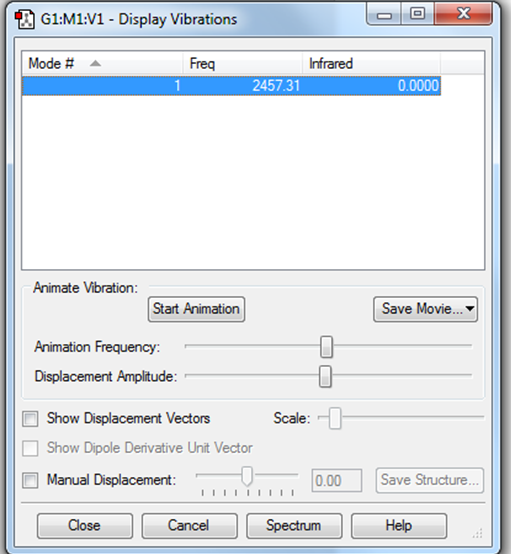This screenshot has width=511, height=554.
Task: Click the Show Dipole Derivative Unit Vector checkbox
Action: (x=30, y=448)
